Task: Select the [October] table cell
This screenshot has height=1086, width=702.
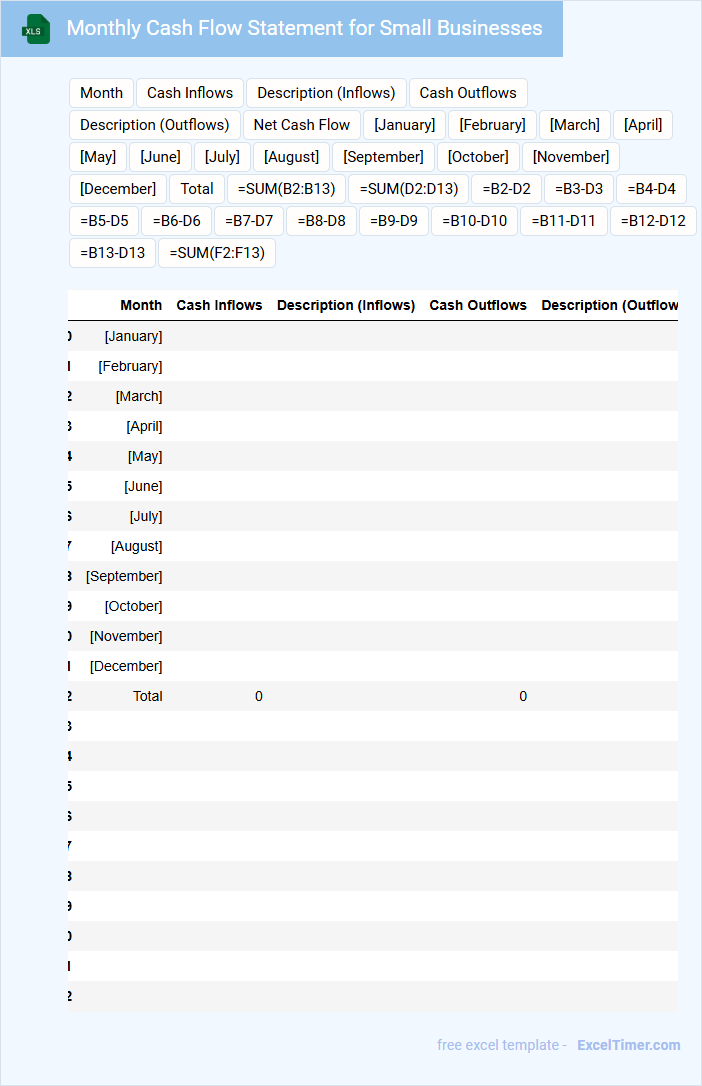Action: pos(134,606)
